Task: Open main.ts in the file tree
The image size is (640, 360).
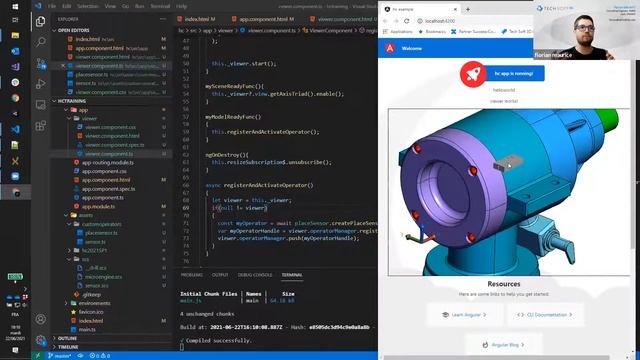Action: (x=87, y=329)
